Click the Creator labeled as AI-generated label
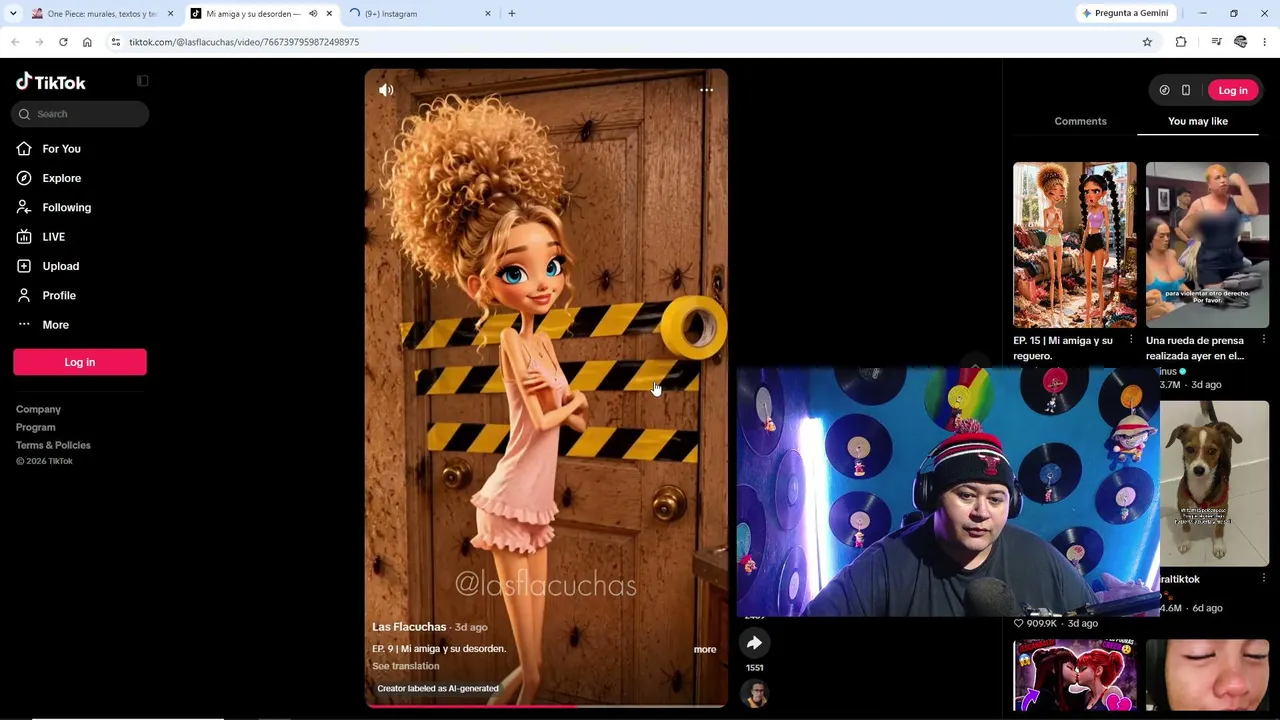The height and width of the screenshot is (720, 1280). pos(438,689)
